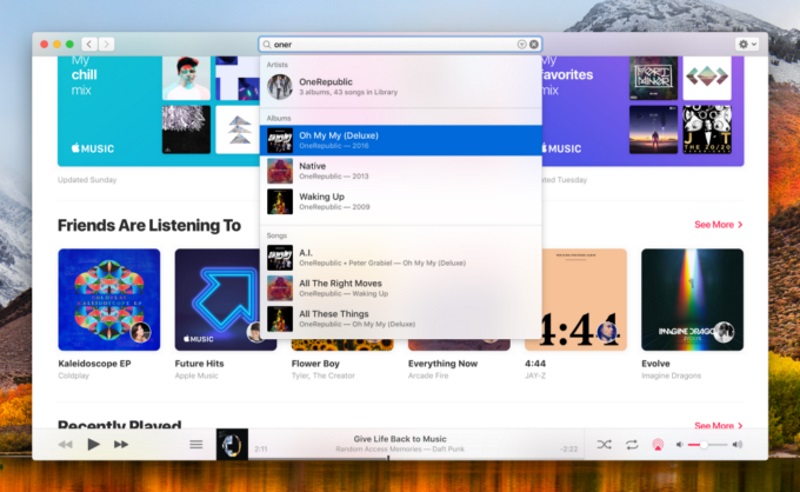The height and width of the screenshot is (492, 800).
Task: Skip to the next track
Action: (x=121, y=444)
